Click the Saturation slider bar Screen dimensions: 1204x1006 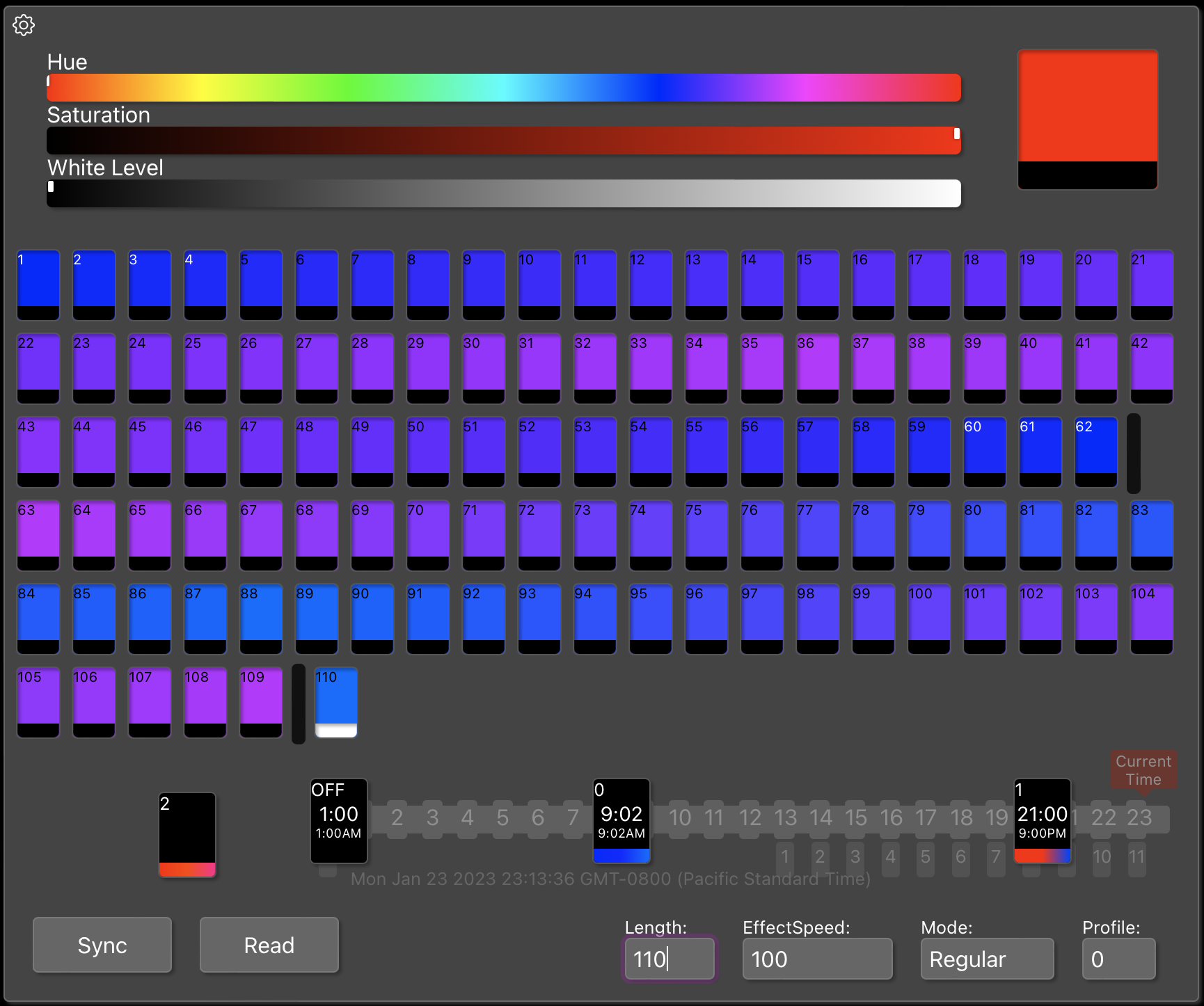click(504, 141)
